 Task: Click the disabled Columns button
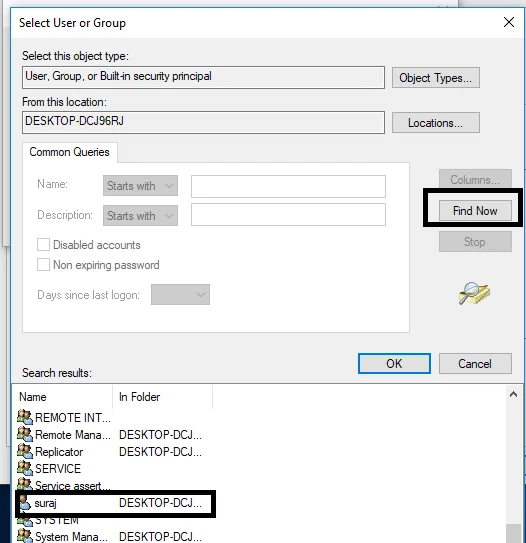point(475,180)
